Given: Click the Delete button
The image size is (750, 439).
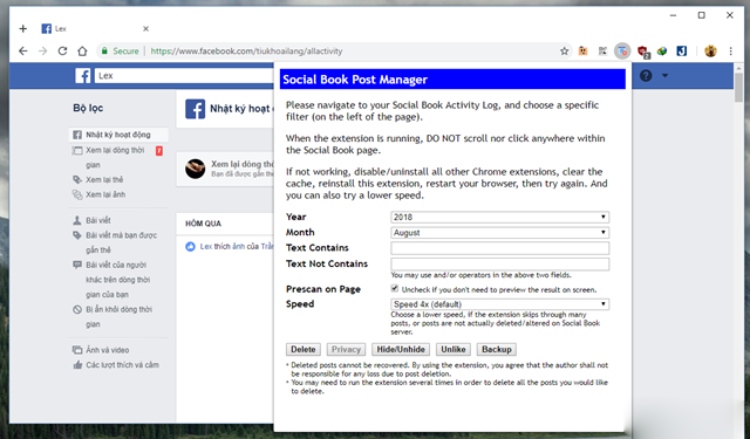Looking at the screenshot, I should (x=303, y=350).
